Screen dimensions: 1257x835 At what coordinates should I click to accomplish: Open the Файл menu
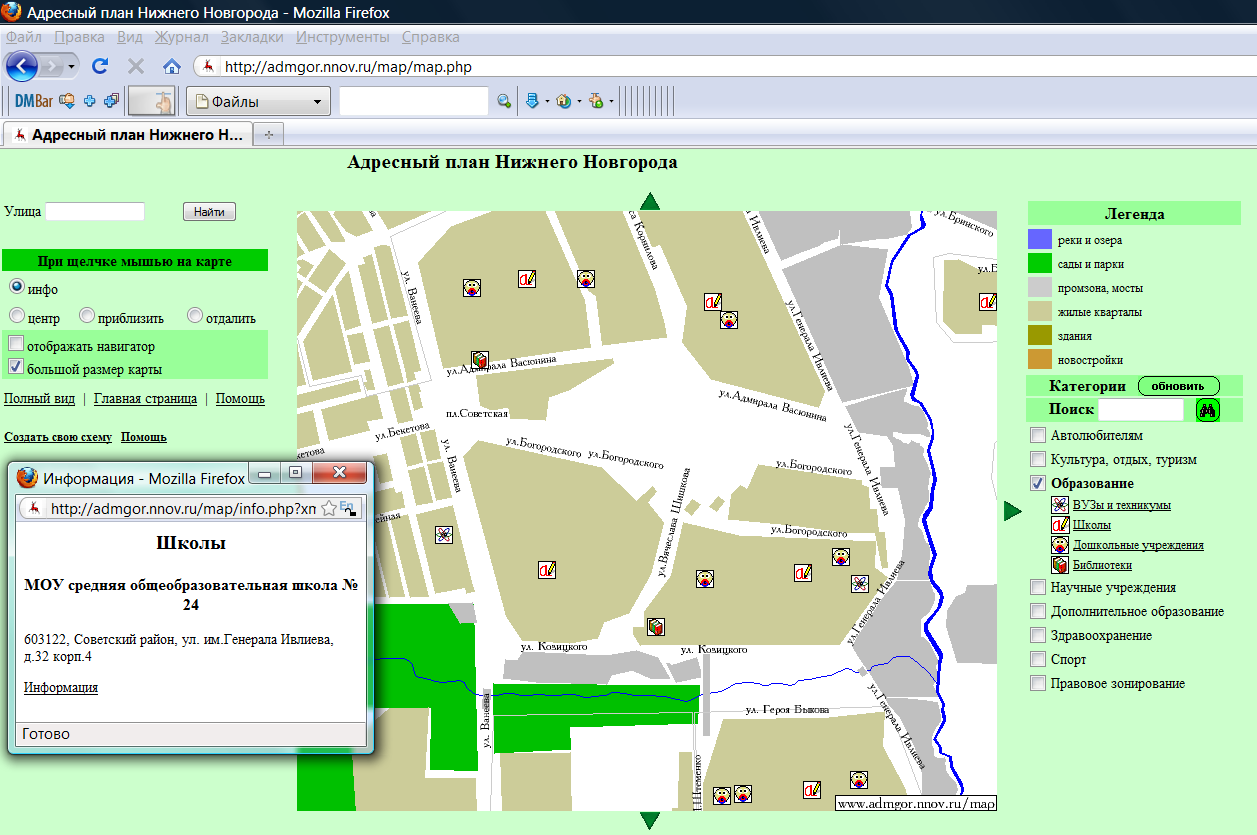pyautogui.click(x=23, y=37)
